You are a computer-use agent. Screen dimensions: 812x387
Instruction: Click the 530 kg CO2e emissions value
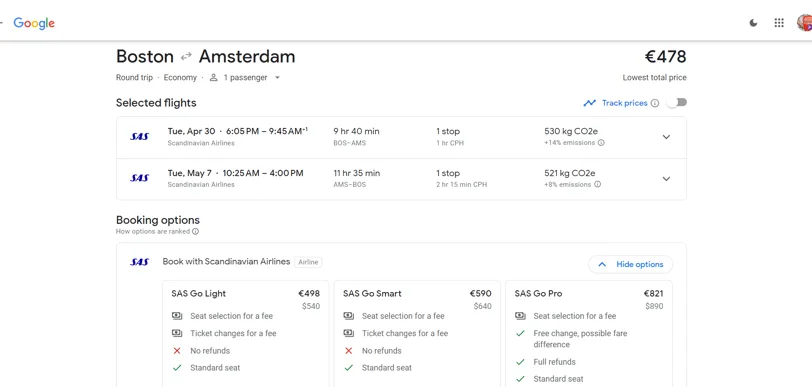tap(570, 132)
